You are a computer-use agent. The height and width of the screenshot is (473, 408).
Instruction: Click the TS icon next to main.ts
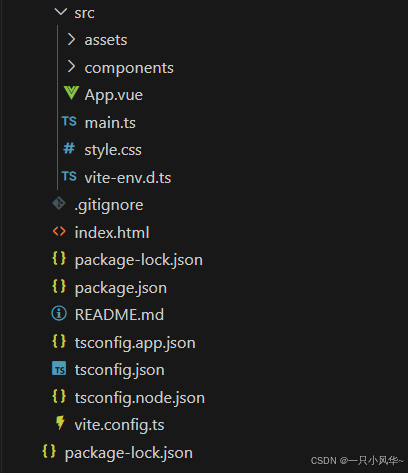(69, 121)
